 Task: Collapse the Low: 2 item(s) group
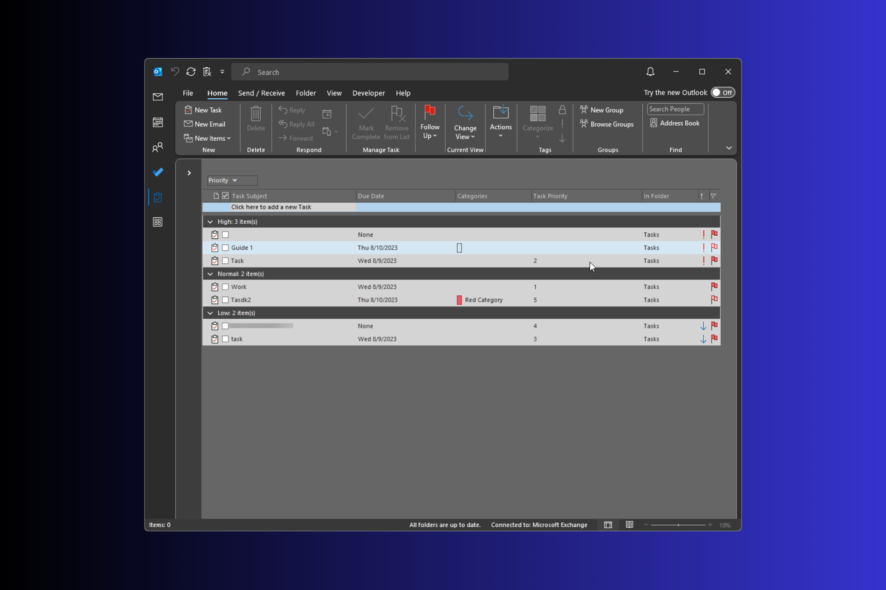tap(210, 313)
